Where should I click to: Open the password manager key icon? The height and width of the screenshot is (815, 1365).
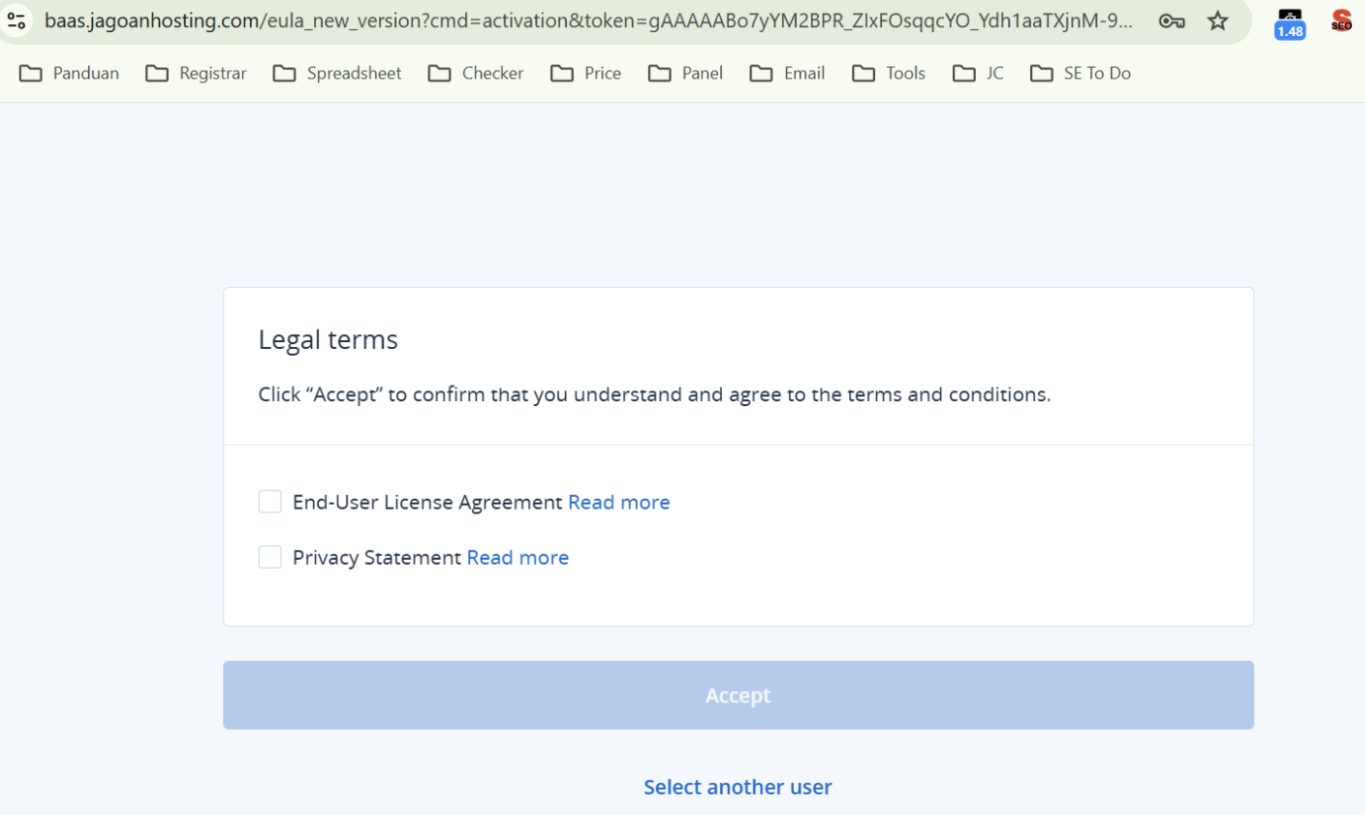coord(1171,21)
